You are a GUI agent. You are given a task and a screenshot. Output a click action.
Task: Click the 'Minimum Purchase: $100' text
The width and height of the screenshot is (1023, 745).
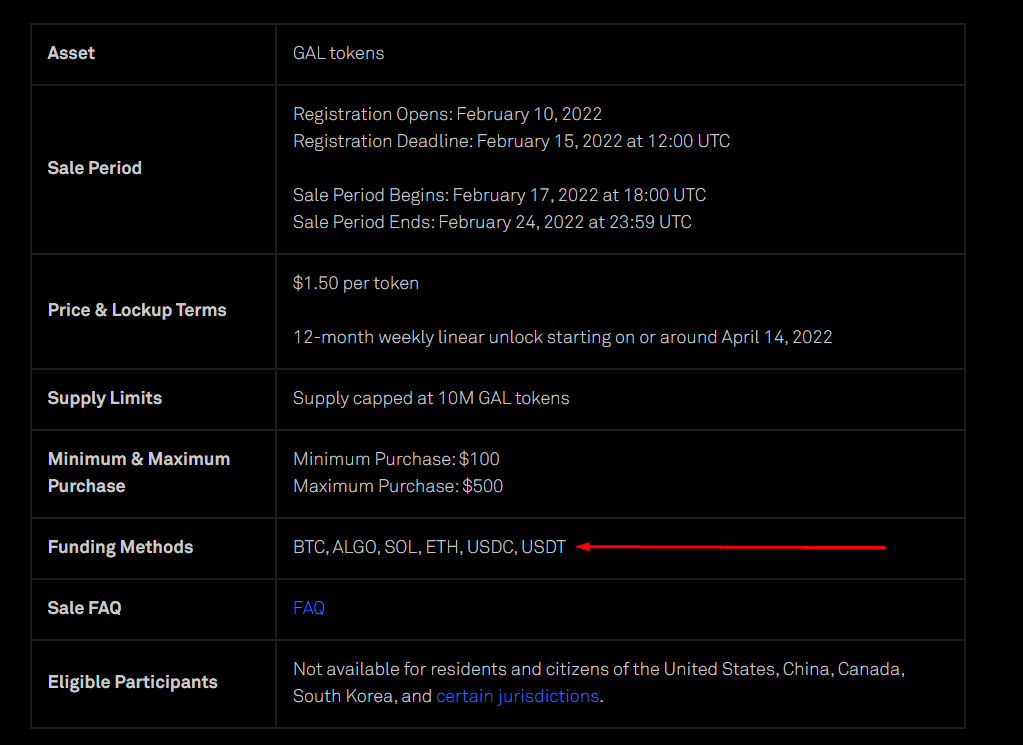tap(396, 459)
